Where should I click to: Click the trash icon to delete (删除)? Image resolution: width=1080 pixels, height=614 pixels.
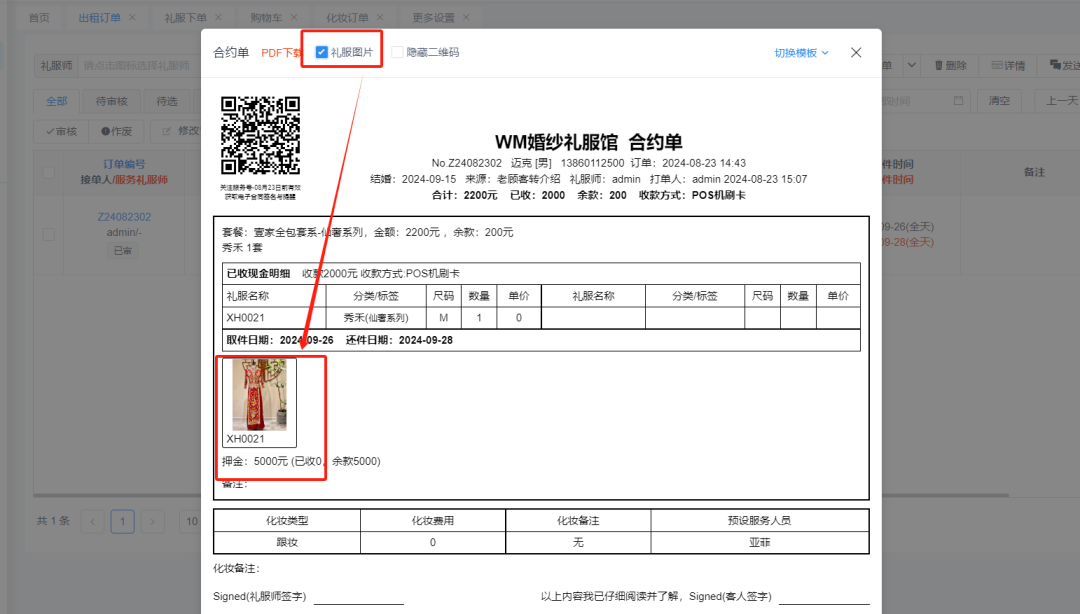pyautogui.click(x=939, y=65)
